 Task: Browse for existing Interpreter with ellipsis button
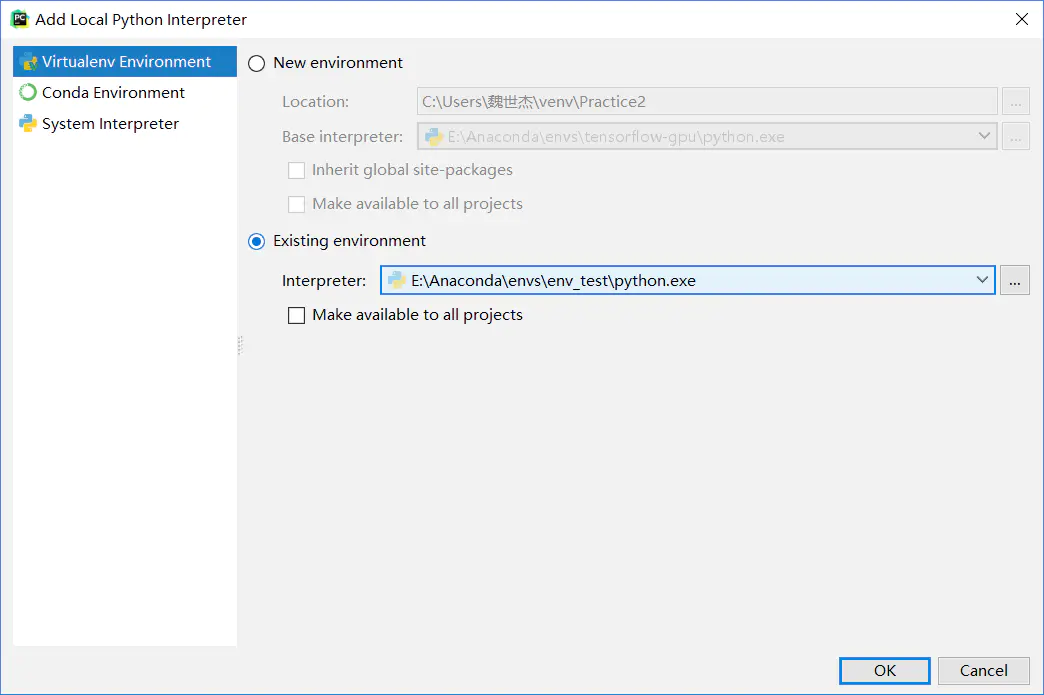click(x=1015, y=280)
